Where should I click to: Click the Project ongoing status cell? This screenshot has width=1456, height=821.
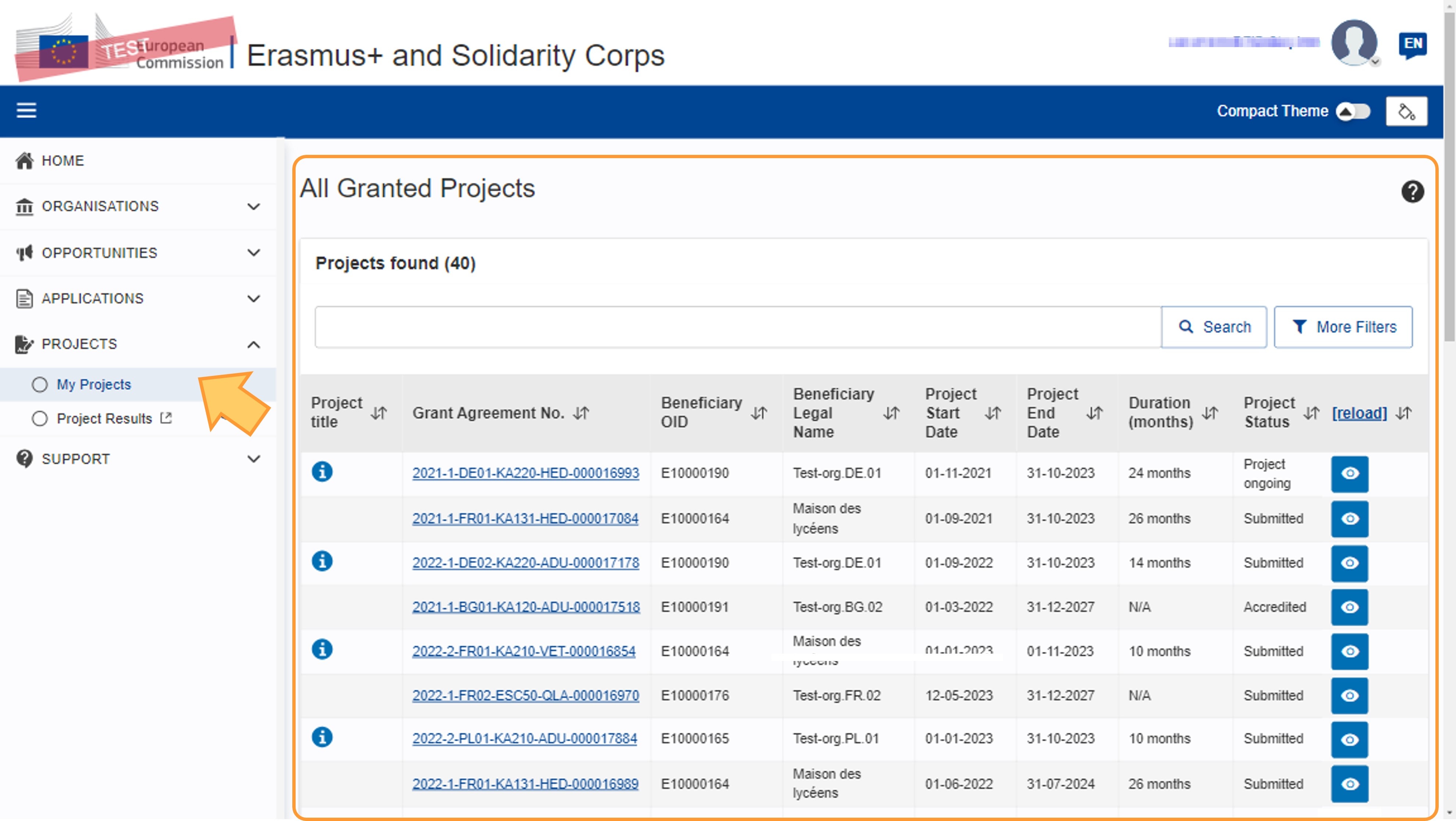coord(1267,474)
